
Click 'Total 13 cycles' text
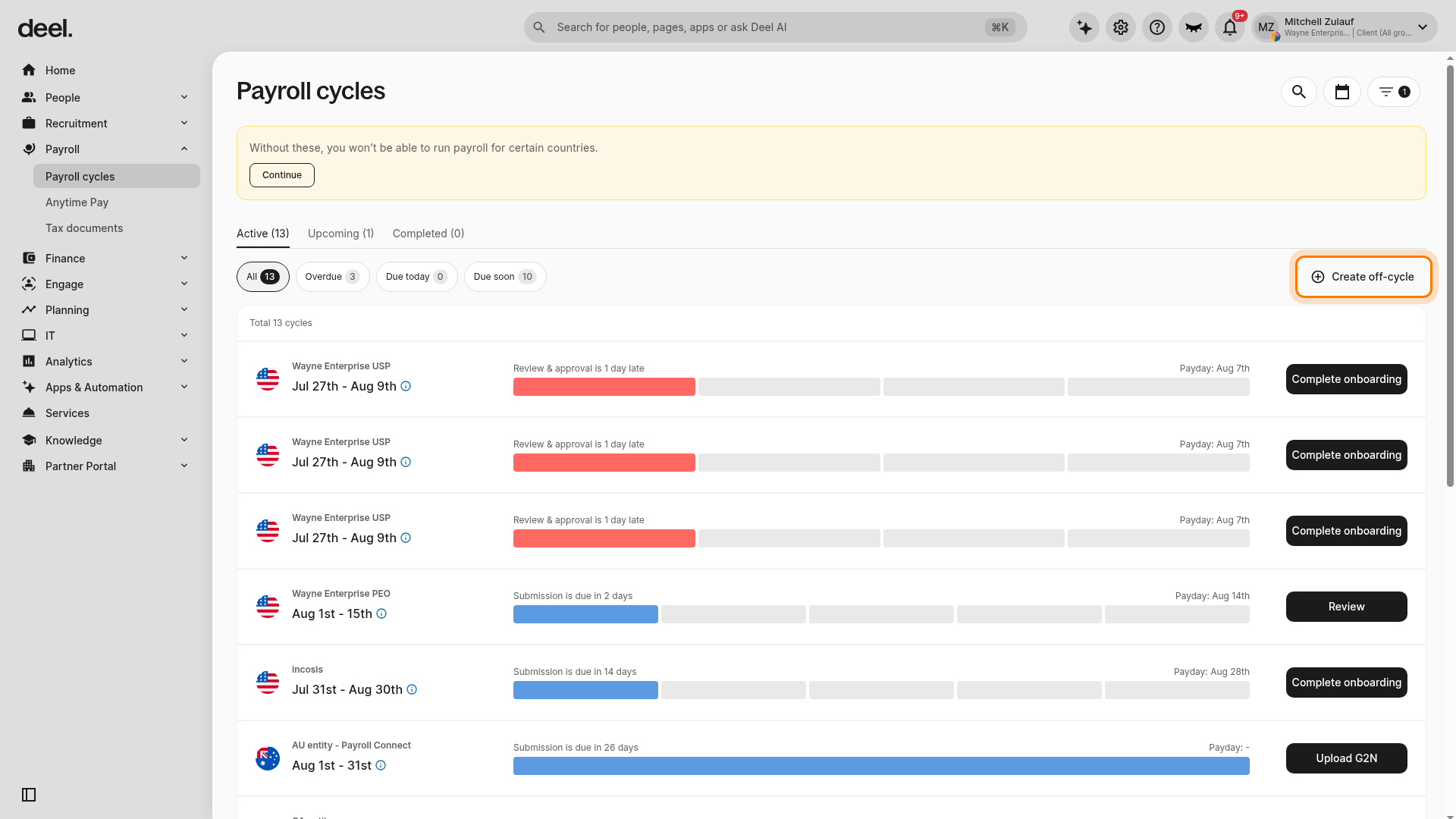(281, 323)
